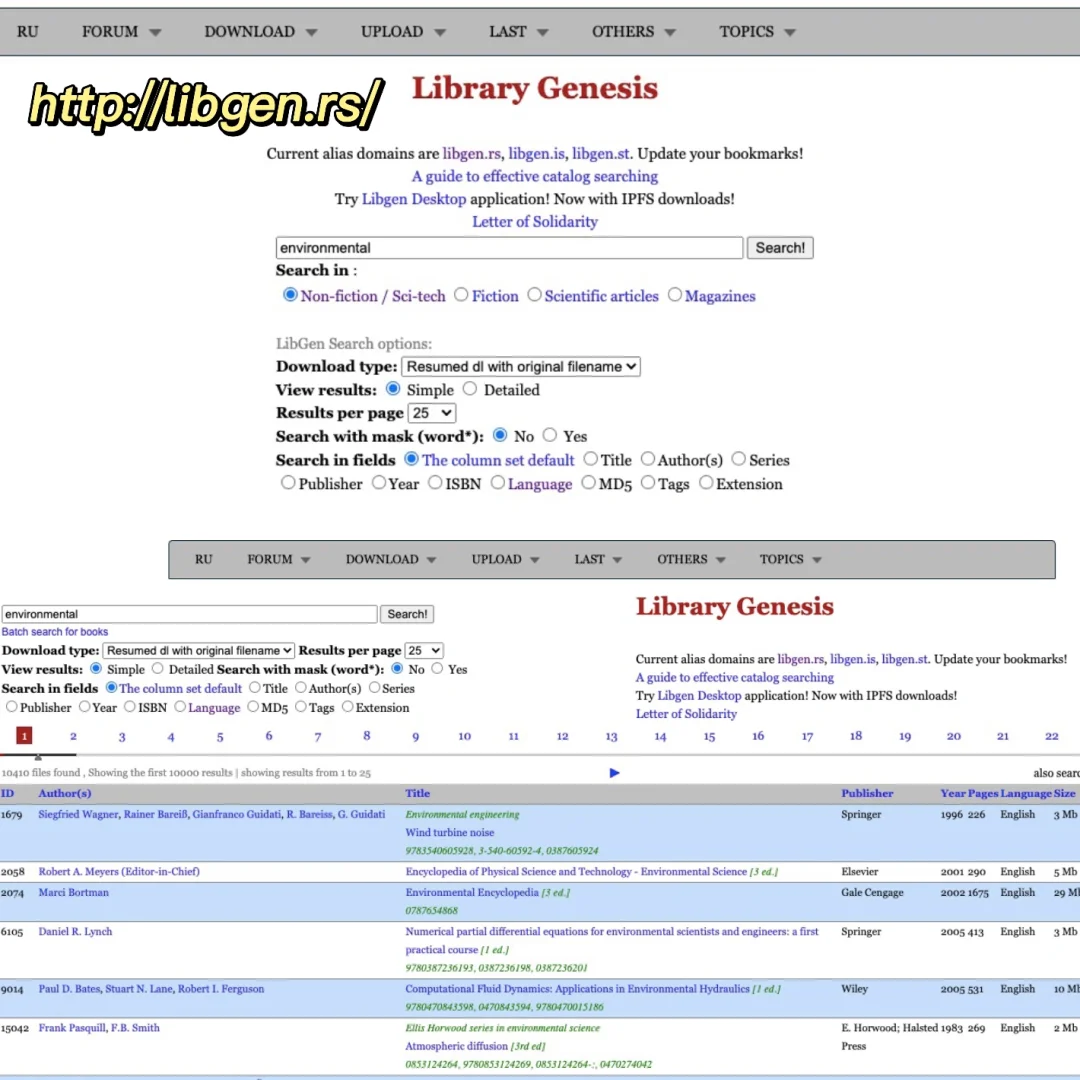Click the upper Search! button
Screen dimensions: 1080x1080
point(780,248)
